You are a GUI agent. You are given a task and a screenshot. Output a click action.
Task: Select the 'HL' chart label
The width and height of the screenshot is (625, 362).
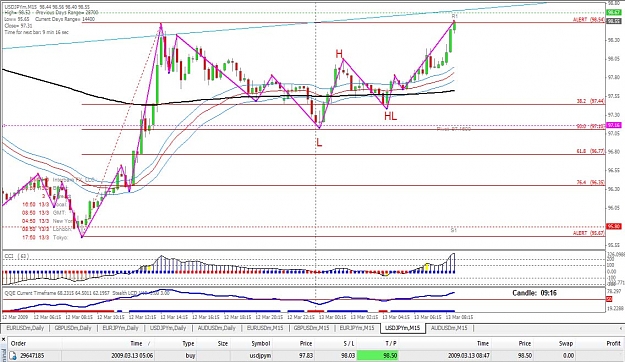pyautogui.click(x=390, y=116)
